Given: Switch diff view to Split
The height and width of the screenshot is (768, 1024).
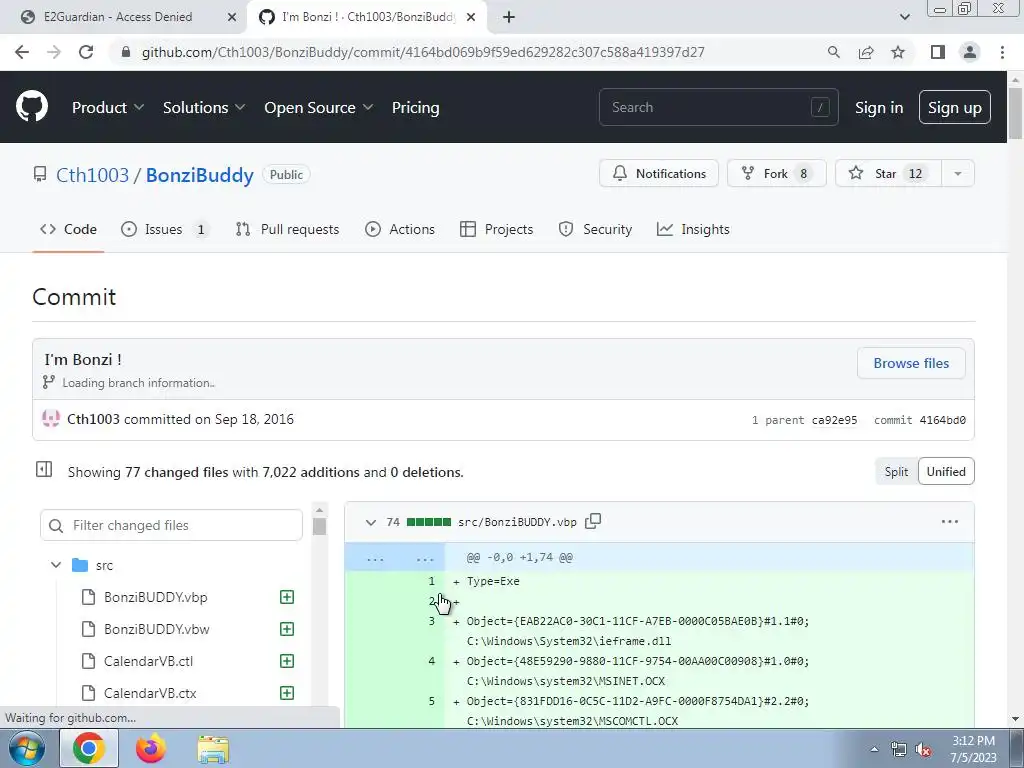Looking at the screenshot, I should 896,472.
